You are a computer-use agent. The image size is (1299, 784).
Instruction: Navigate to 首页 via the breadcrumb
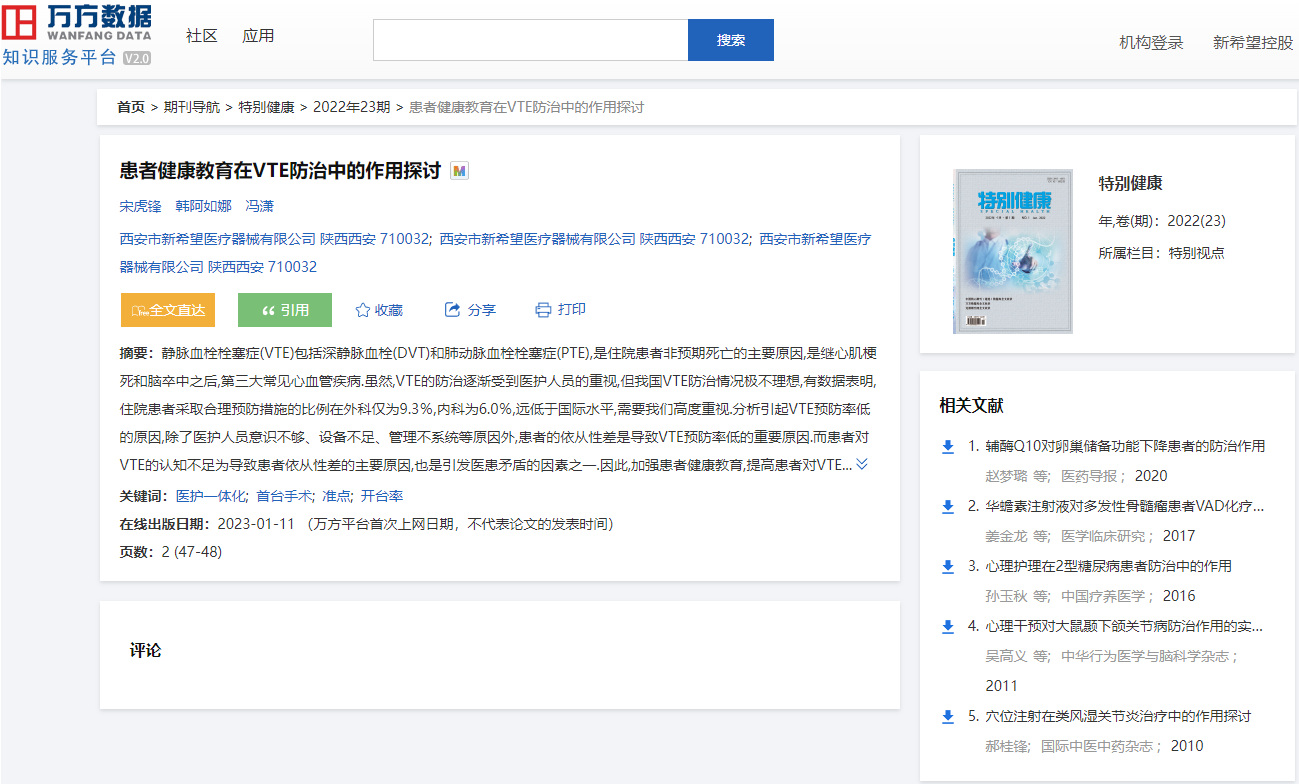pos(129,106)
